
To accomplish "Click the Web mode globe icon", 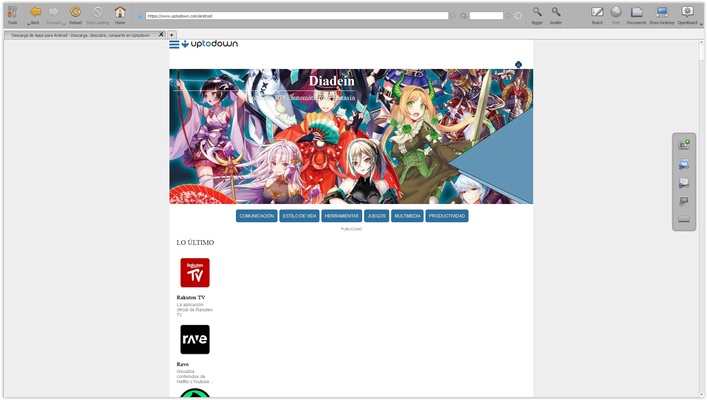I will (x=616, y=12).
